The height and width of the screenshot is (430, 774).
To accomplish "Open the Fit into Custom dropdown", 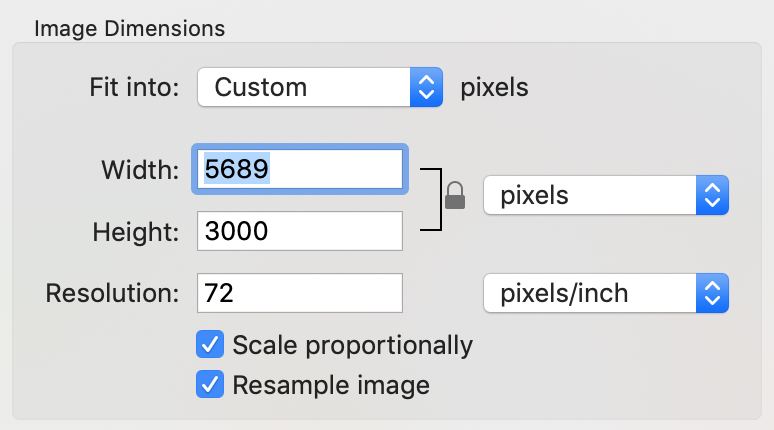I will (320, 87).
